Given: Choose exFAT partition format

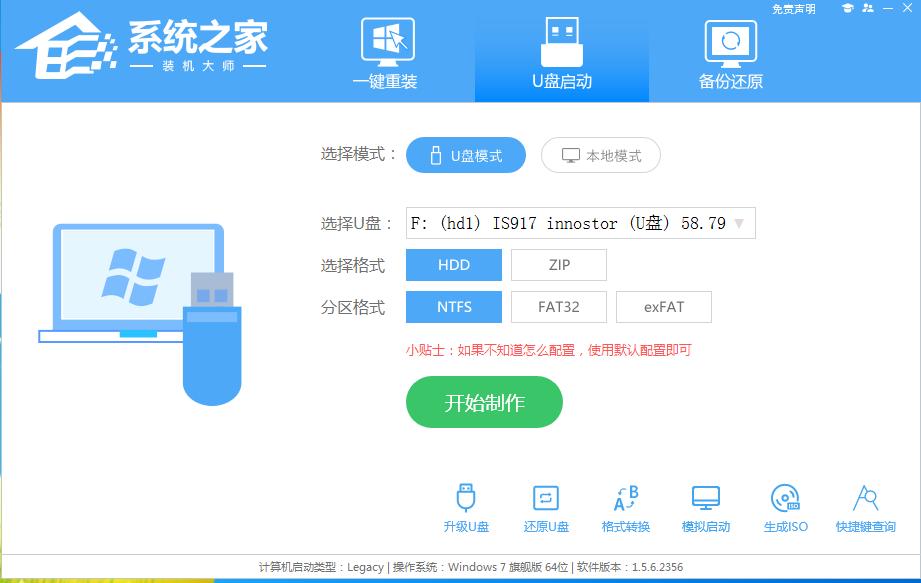Looking at the screenshot, I should tap(663, 306).
